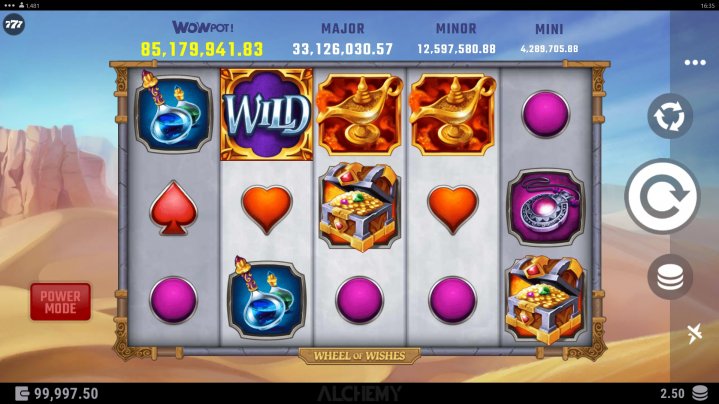Click the Wheel of Wishes title plaque
The width and height of the screenshot is (719, 404).
pyautogui.click(x=359, y=356)
